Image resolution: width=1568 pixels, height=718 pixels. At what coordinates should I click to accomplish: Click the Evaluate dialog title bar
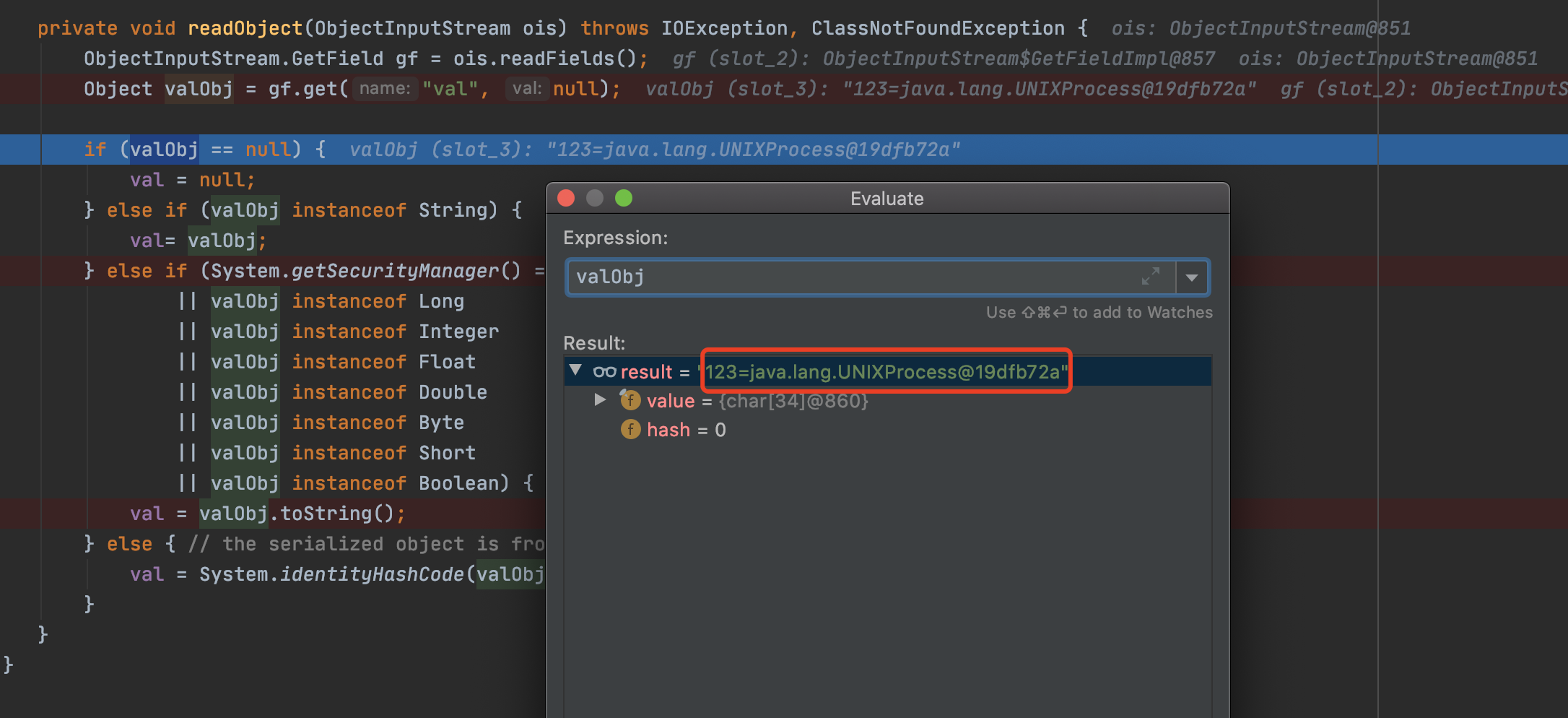point(887,199)
